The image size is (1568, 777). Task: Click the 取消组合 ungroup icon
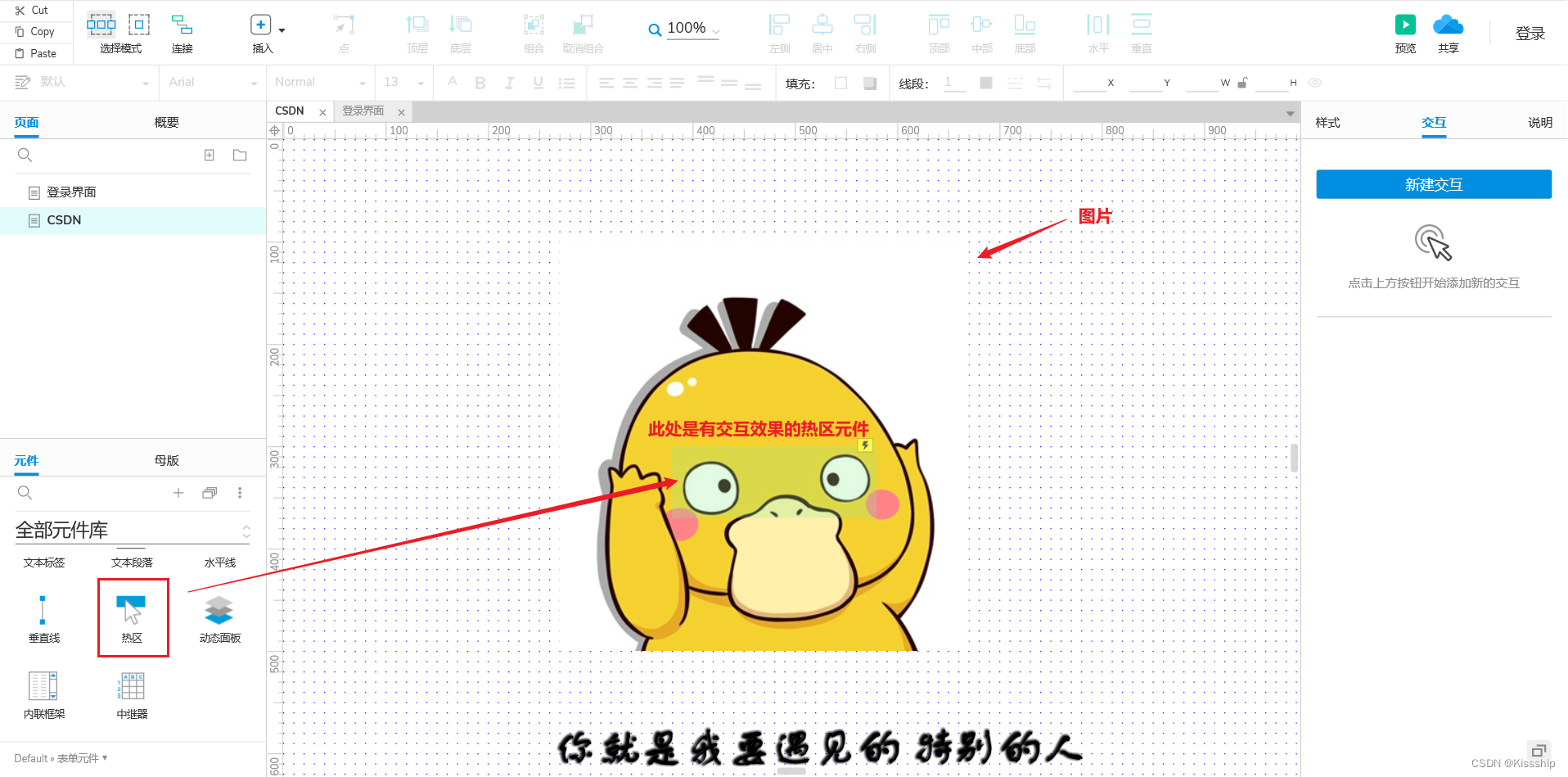coord(583,25)
